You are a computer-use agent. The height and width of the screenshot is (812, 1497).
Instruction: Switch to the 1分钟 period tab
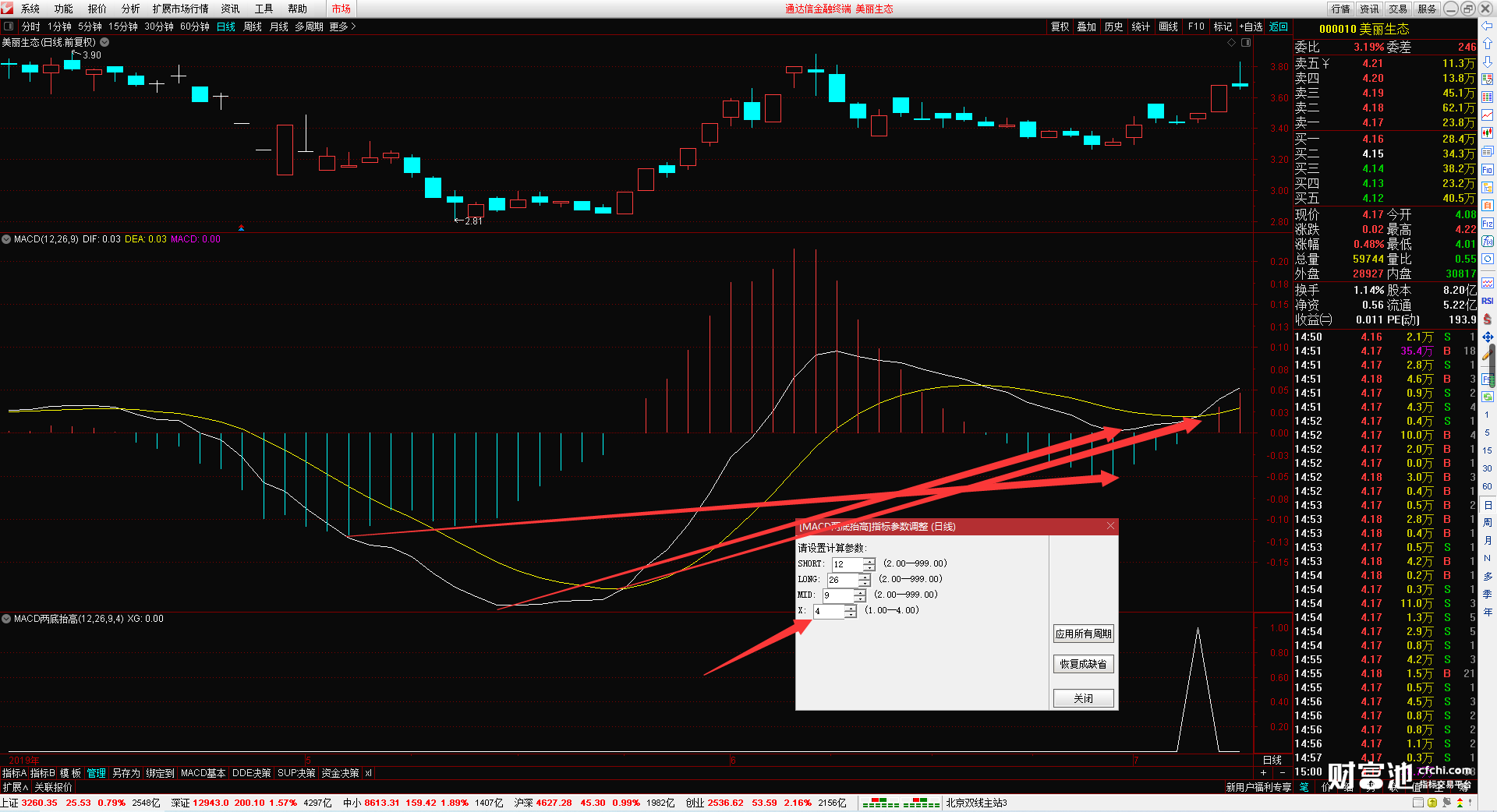[x=59, y=26]
